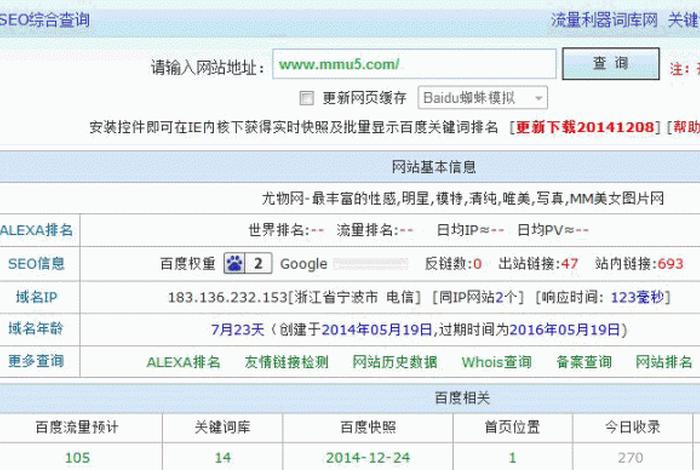Click the 世界排名 value
Image resolution: width=700 pixels, height=470 pixels.
point(317,230)
